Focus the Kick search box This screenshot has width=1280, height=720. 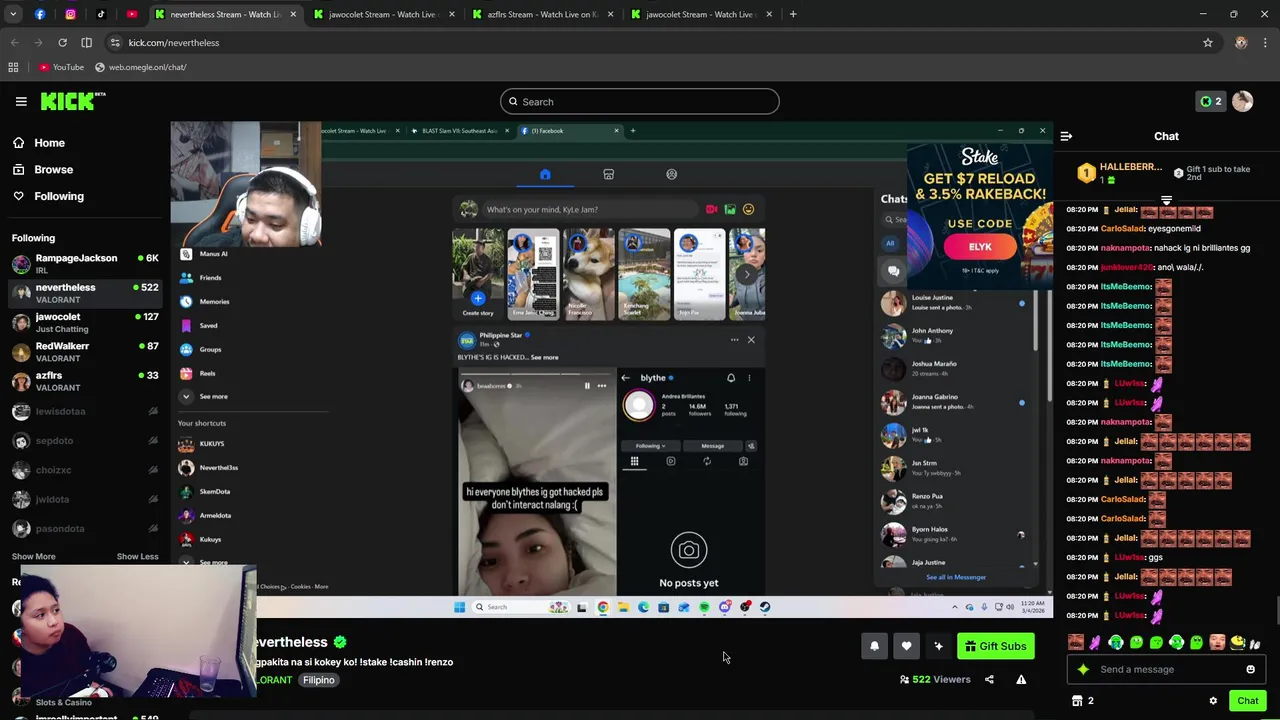coord(640,101)
